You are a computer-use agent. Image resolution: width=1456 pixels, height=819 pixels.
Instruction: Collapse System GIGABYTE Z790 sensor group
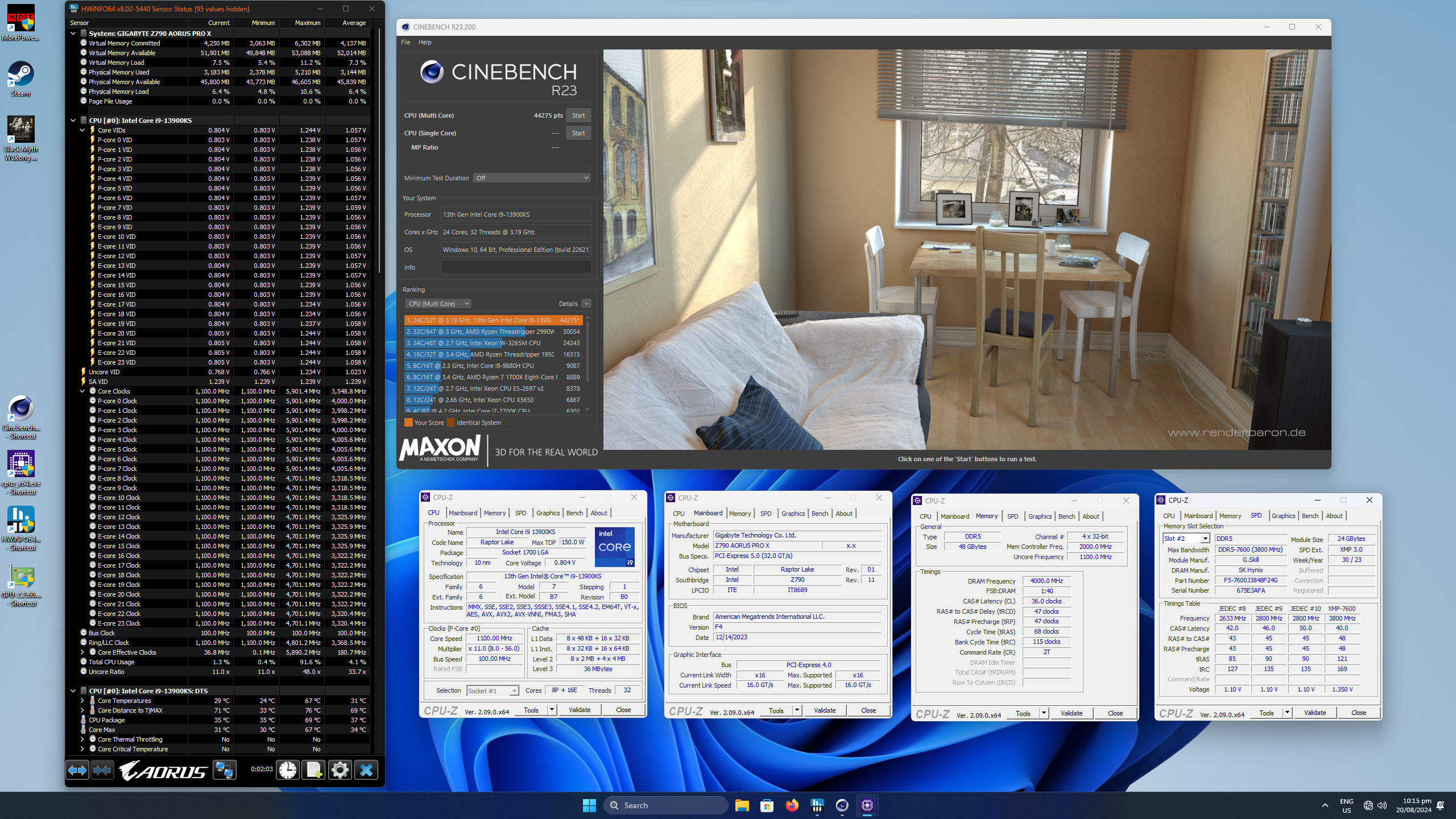pos(73,34)
